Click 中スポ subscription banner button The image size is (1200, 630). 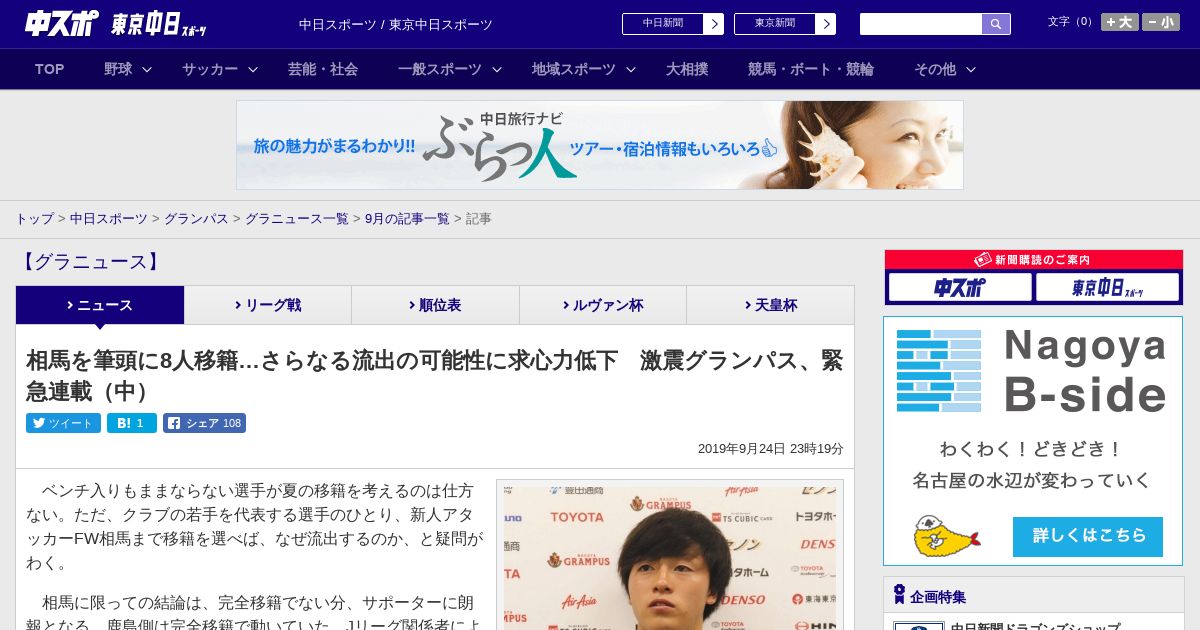[x=960, y=288]
